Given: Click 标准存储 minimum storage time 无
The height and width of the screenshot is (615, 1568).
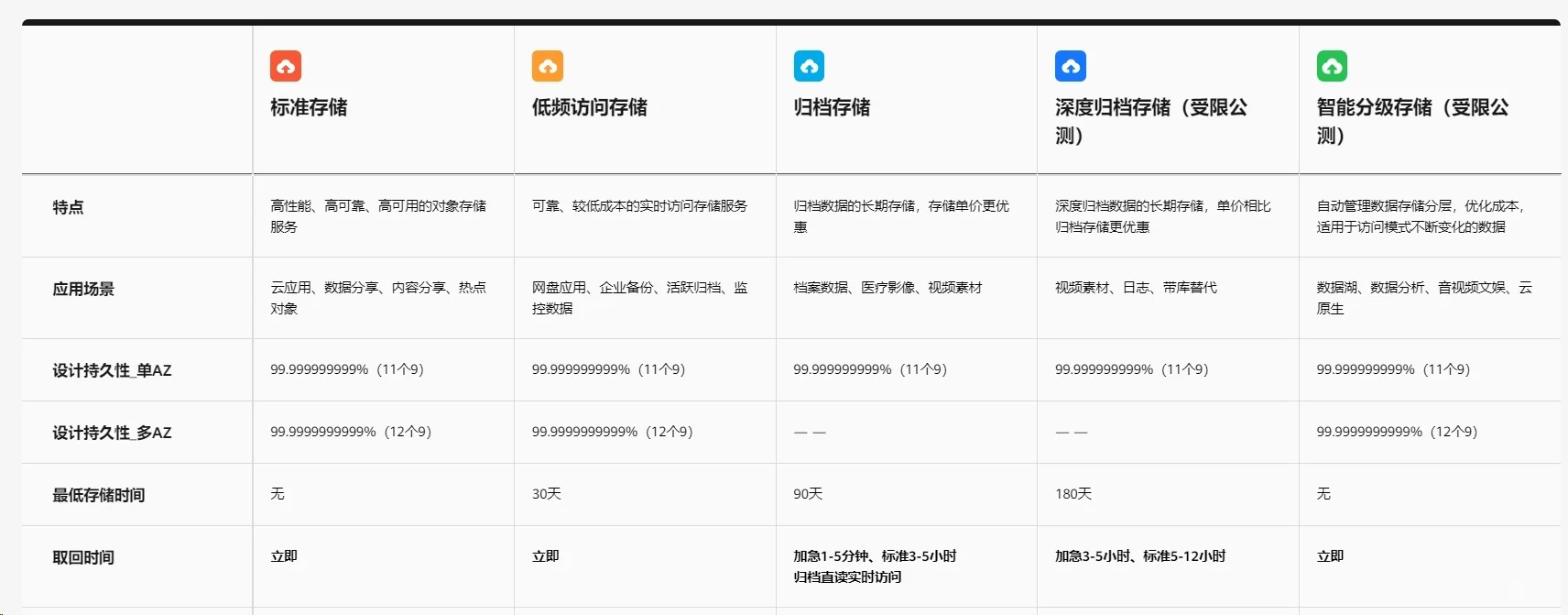Looking at the screenshot, I should 278,494.
